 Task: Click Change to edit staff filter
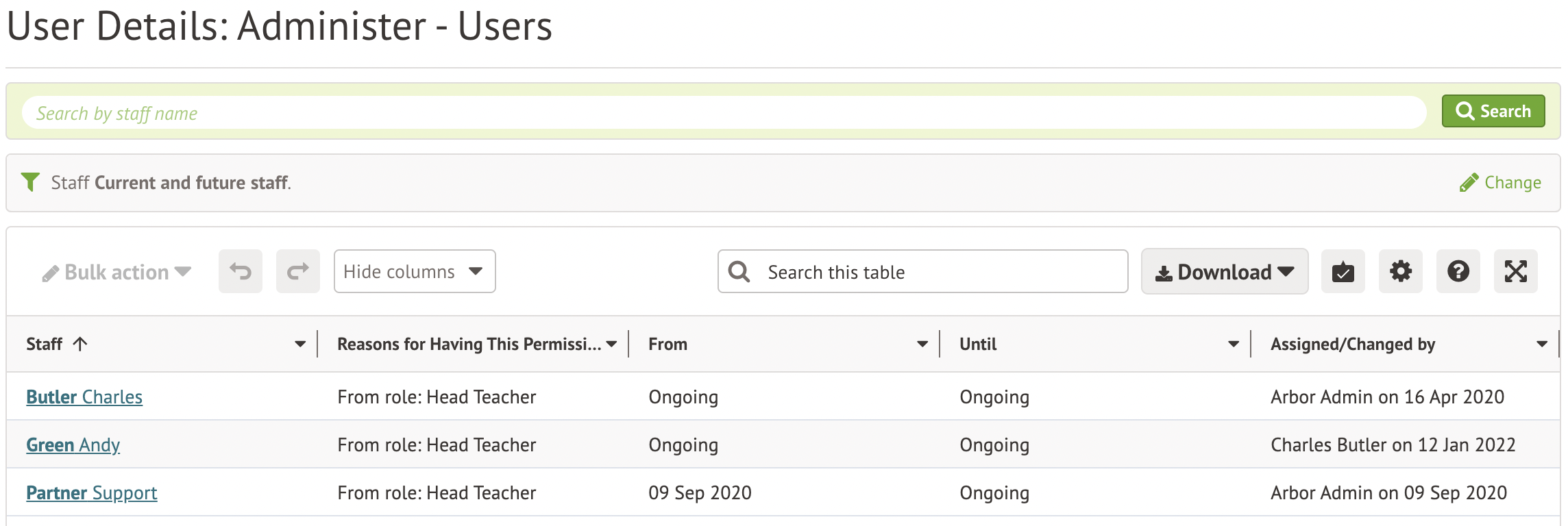pyautogui.click(x=1501, y=183)
